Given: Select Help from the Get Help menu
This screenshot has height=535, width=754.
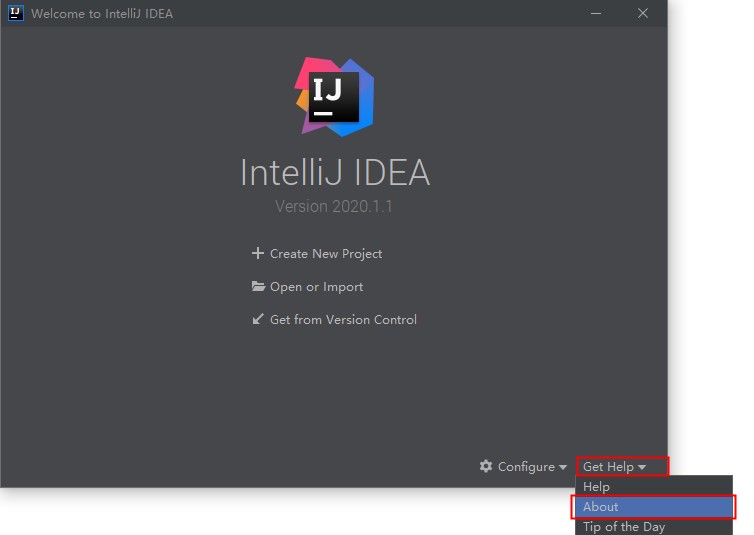Looking at the screenshot, I should click(597, 487).
